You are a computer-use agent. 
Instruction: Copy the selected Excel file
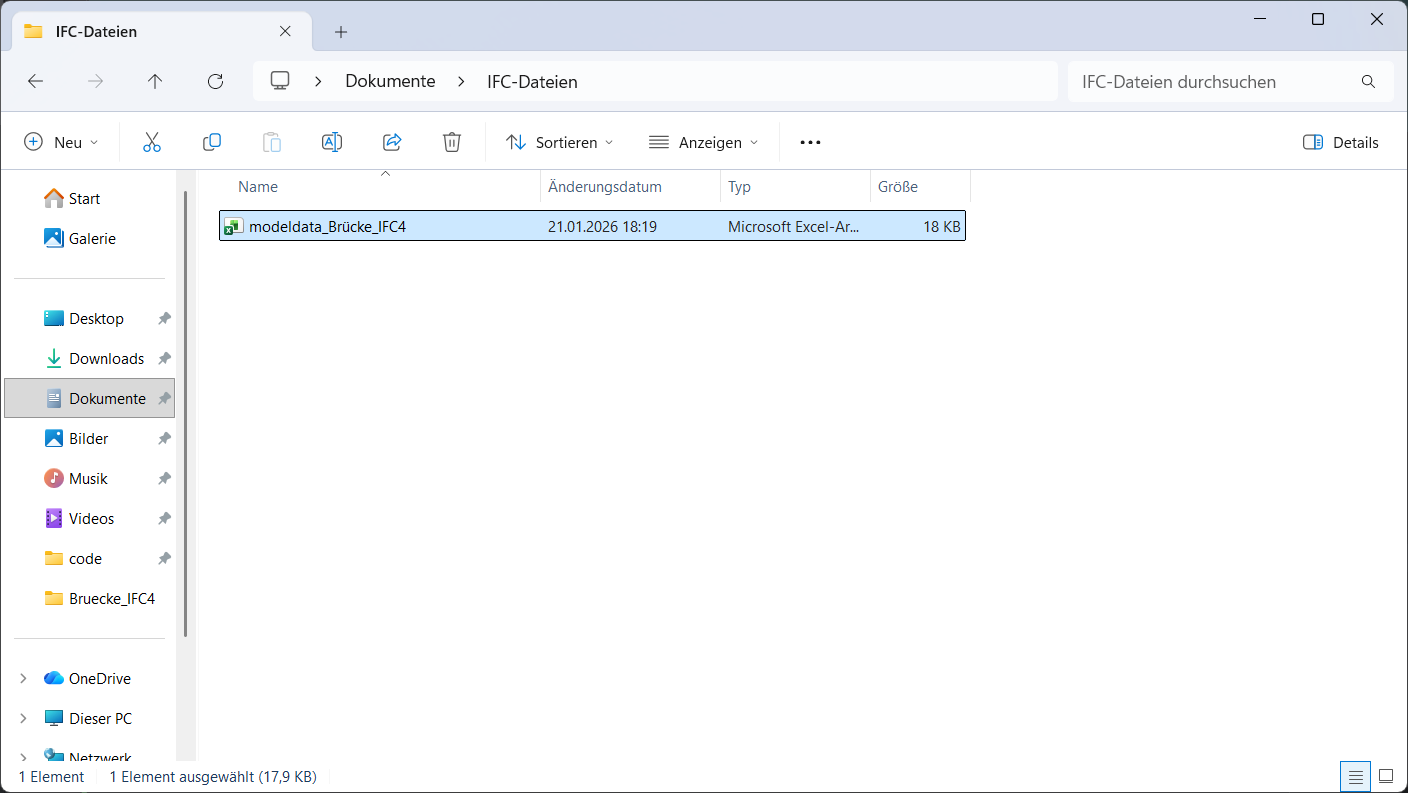pyautogui.click(x=212, y=142)
